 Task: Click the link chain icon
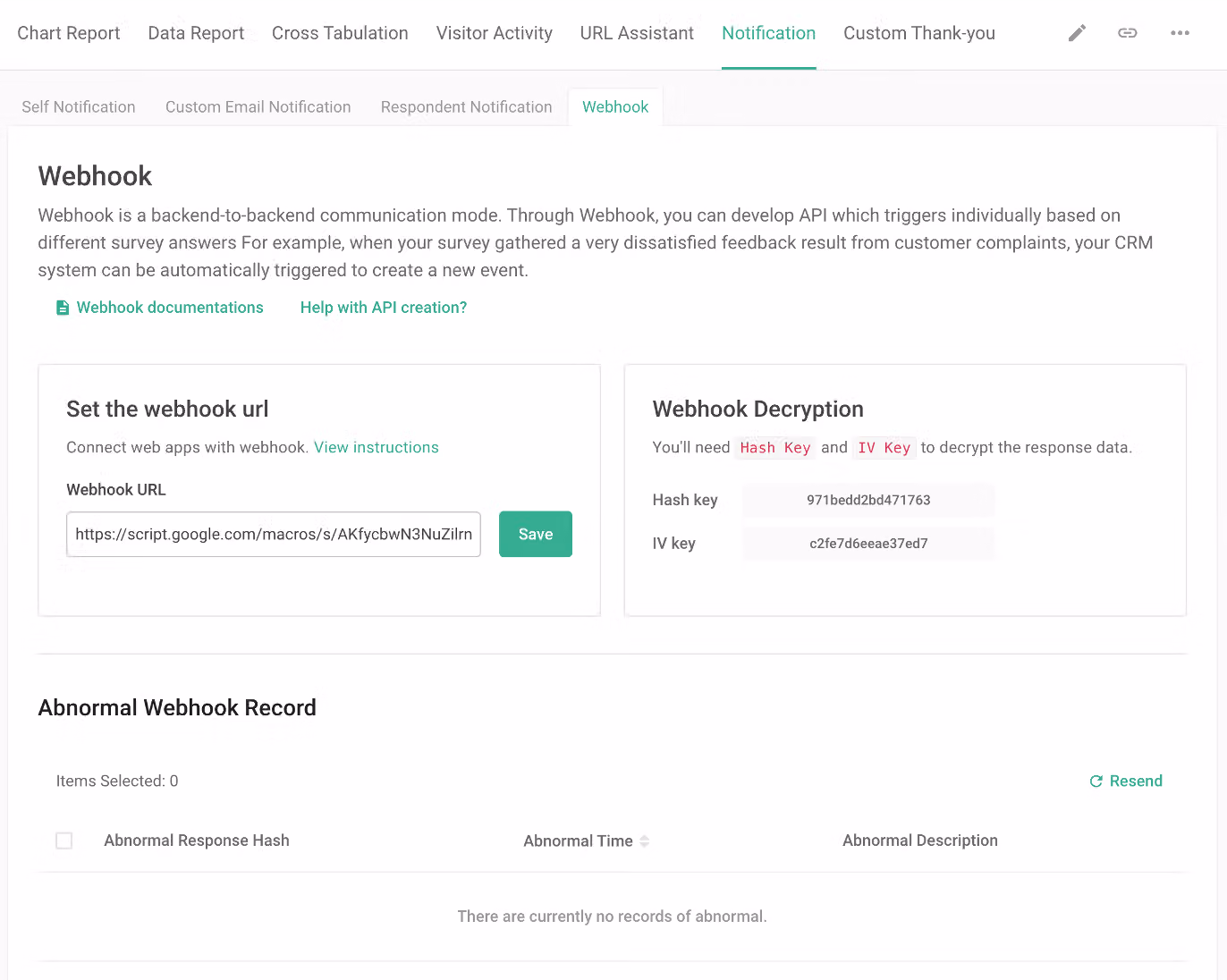click(x=1128, y=33)
